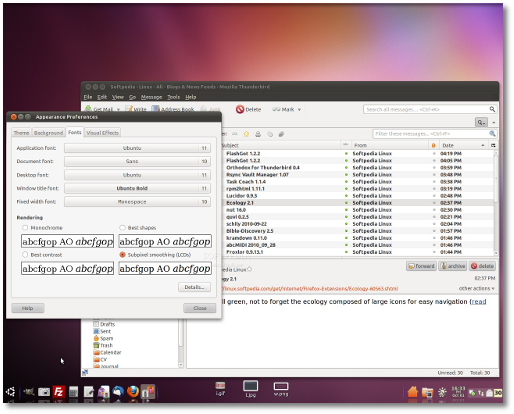Image resolution: width=514 pixels, height=414 pixels.
Task: Open the Spam folder in Thunderbird
Action: pos(103,338)
